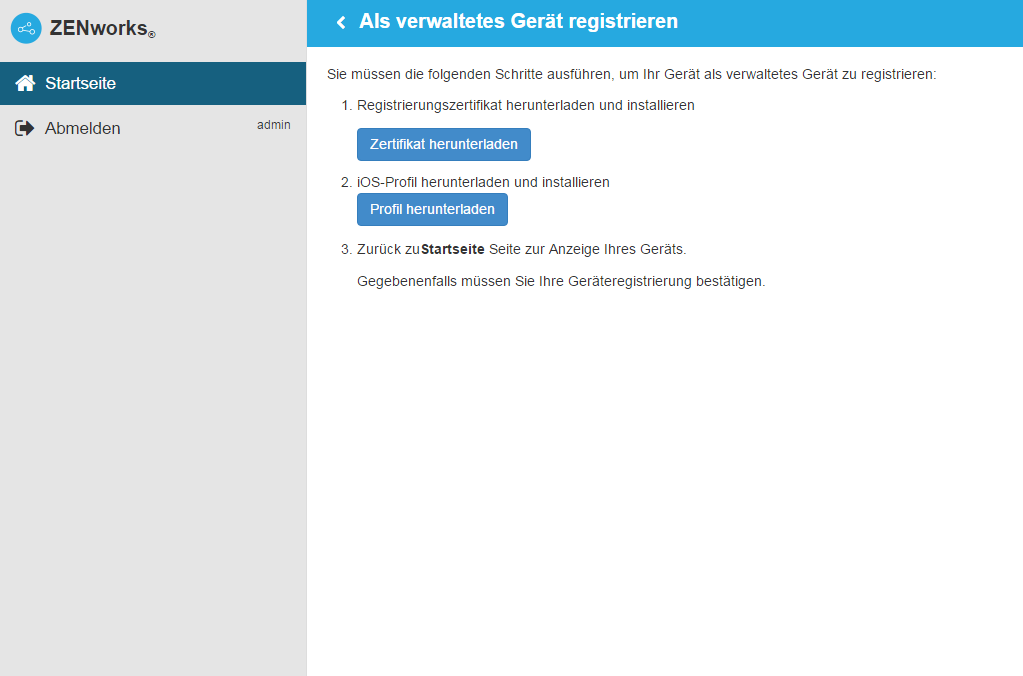Click the ZENworks round logo icon
The width and height of the screenshot is (1023, 676).
point(26,28)
